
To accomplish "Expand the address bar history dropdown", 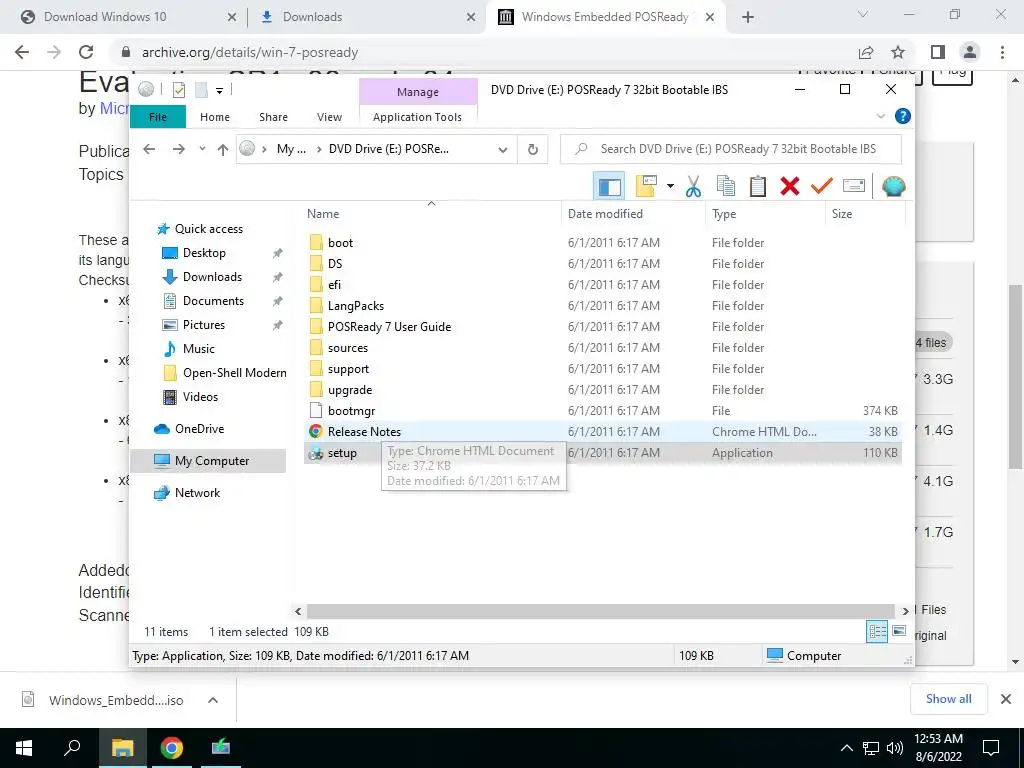I will (502, 150).
